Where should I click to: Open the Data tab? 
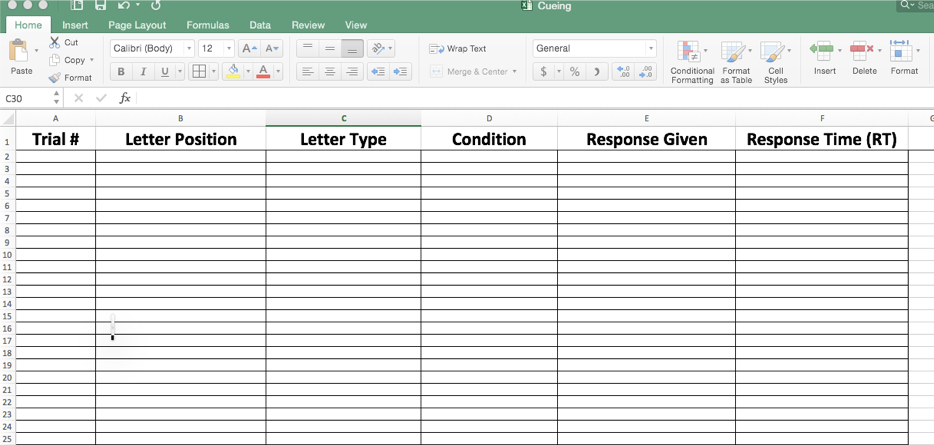point(260,25)
